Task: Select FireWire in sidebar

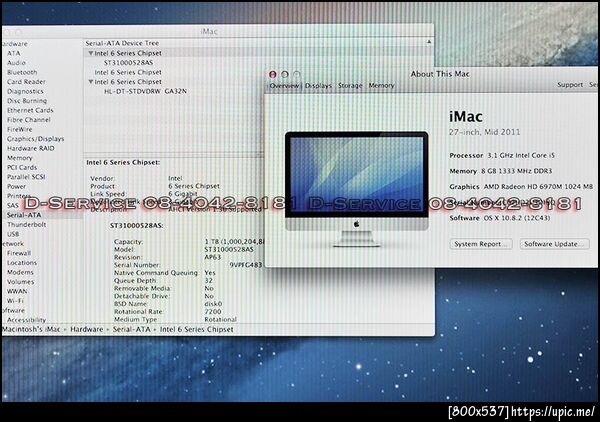Action: point(20,129)
